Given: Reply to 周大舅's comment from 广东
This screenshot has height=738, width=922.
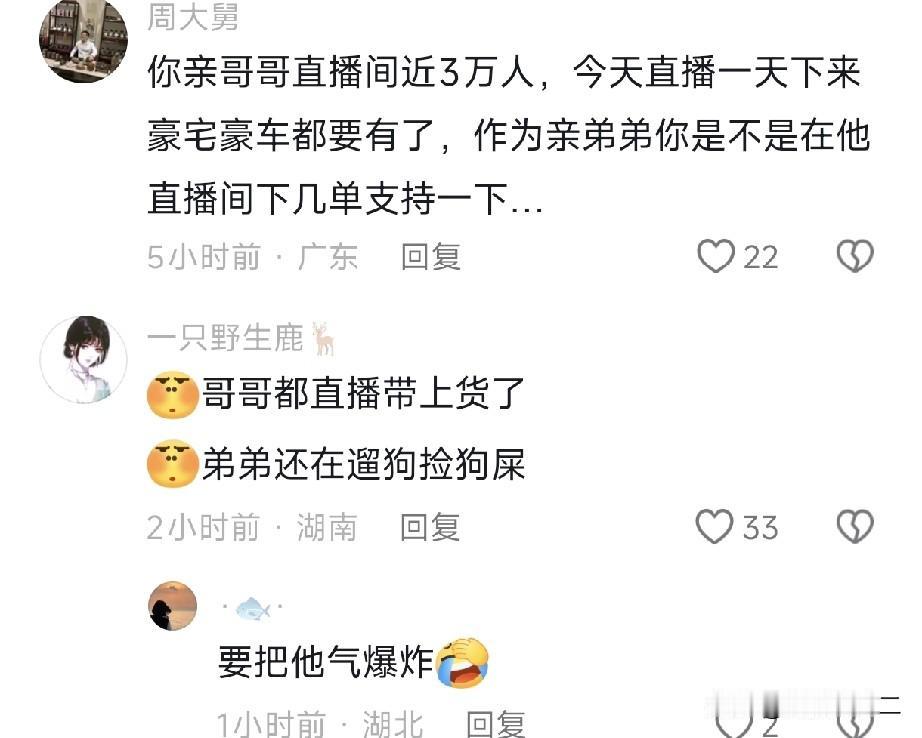Looking at the screenshot, I should pyautogui.click(x=430, y=257).
